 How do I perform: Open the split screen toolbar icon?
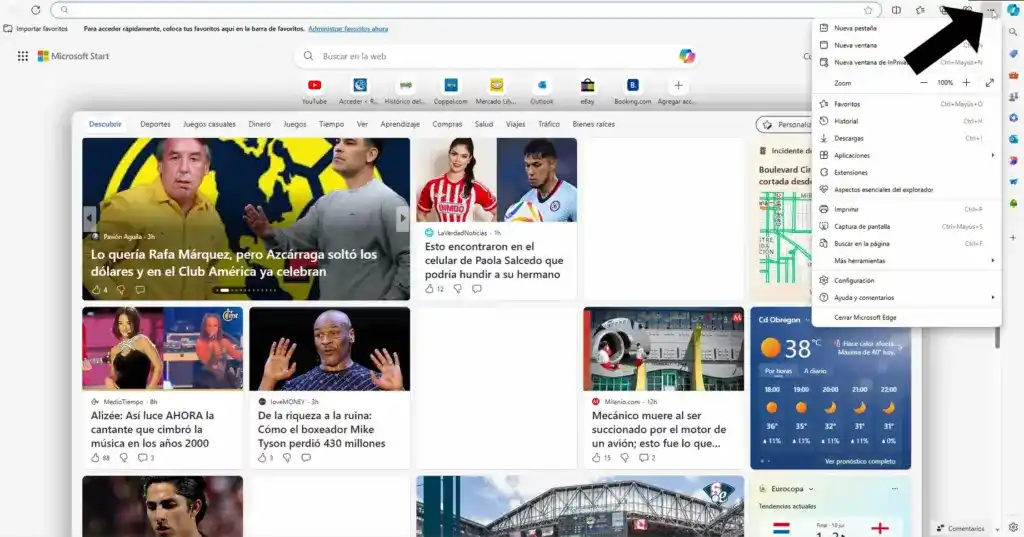pos(897,10)
